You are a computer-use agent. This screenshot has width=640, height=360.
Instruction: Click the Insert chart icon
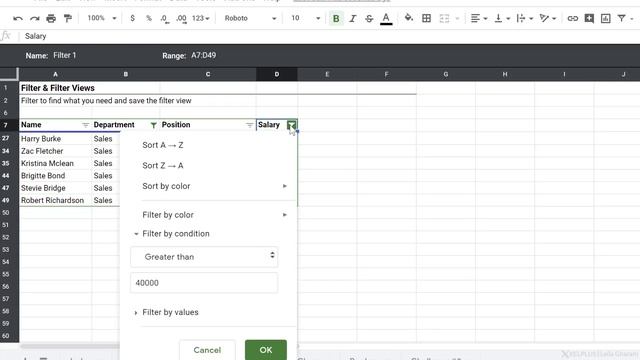pyautogui.click(x=606, y=18)
